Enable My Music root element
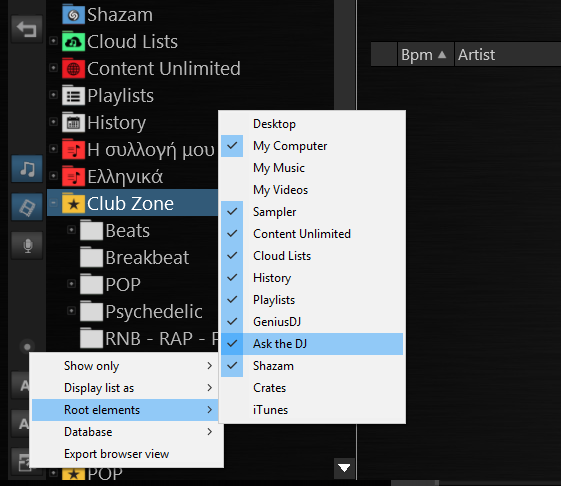 click(x=312, y=168)
